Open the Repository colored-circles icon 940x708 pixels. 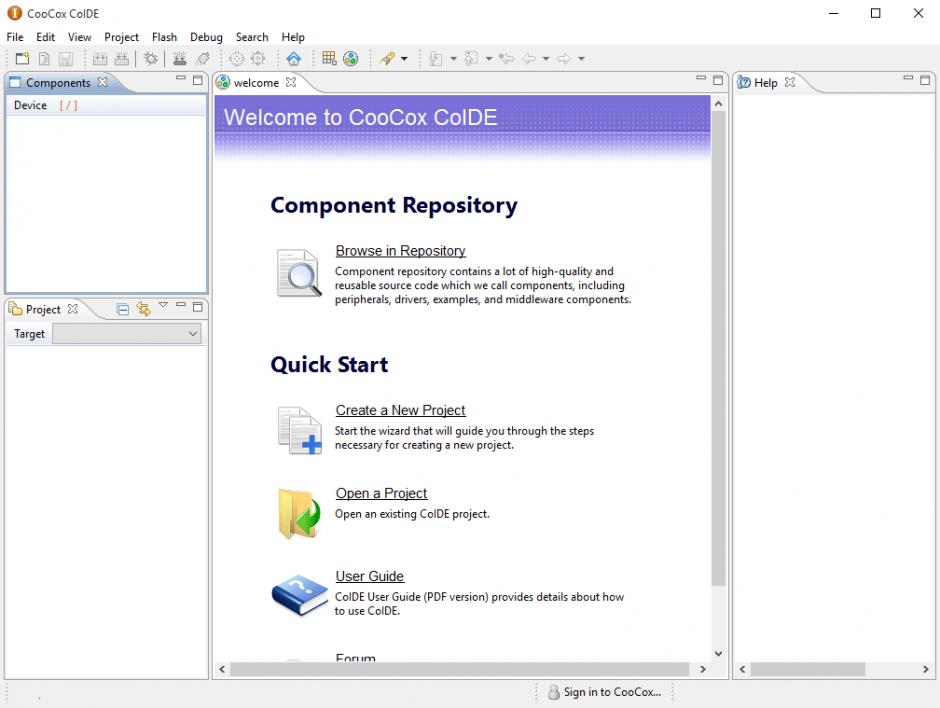point(351,59)
